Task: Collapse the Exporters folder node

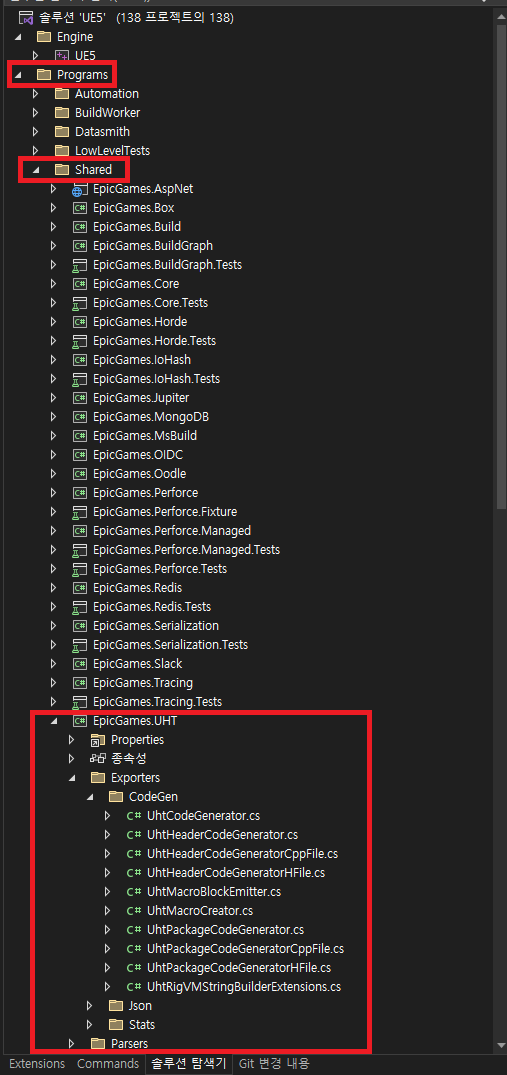Action: pos(72,777)
